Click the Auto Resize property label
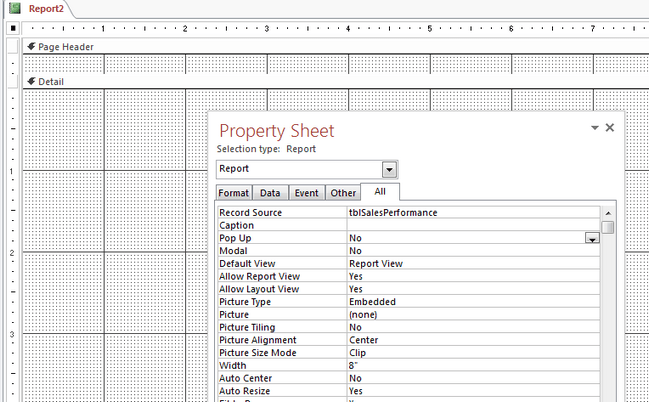The image size is (649, 402). click(x=245, y=391)
